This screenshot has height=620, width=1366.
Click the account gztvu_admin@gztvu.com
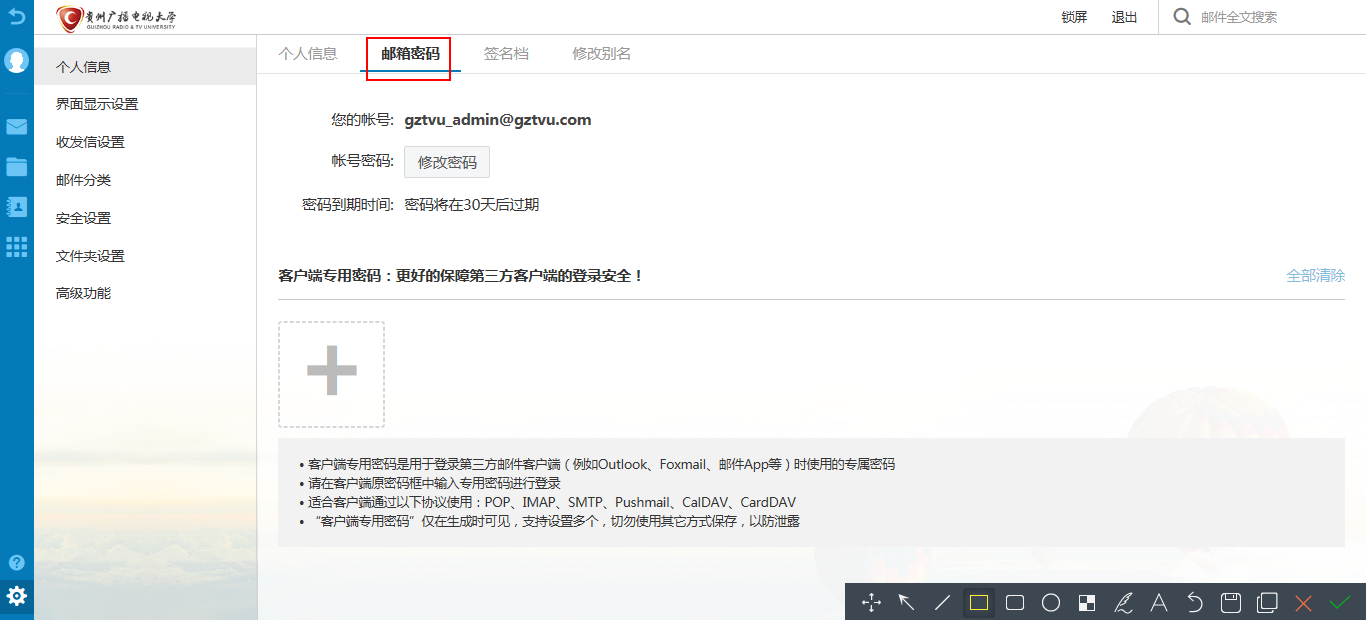(x=498, y=120)
